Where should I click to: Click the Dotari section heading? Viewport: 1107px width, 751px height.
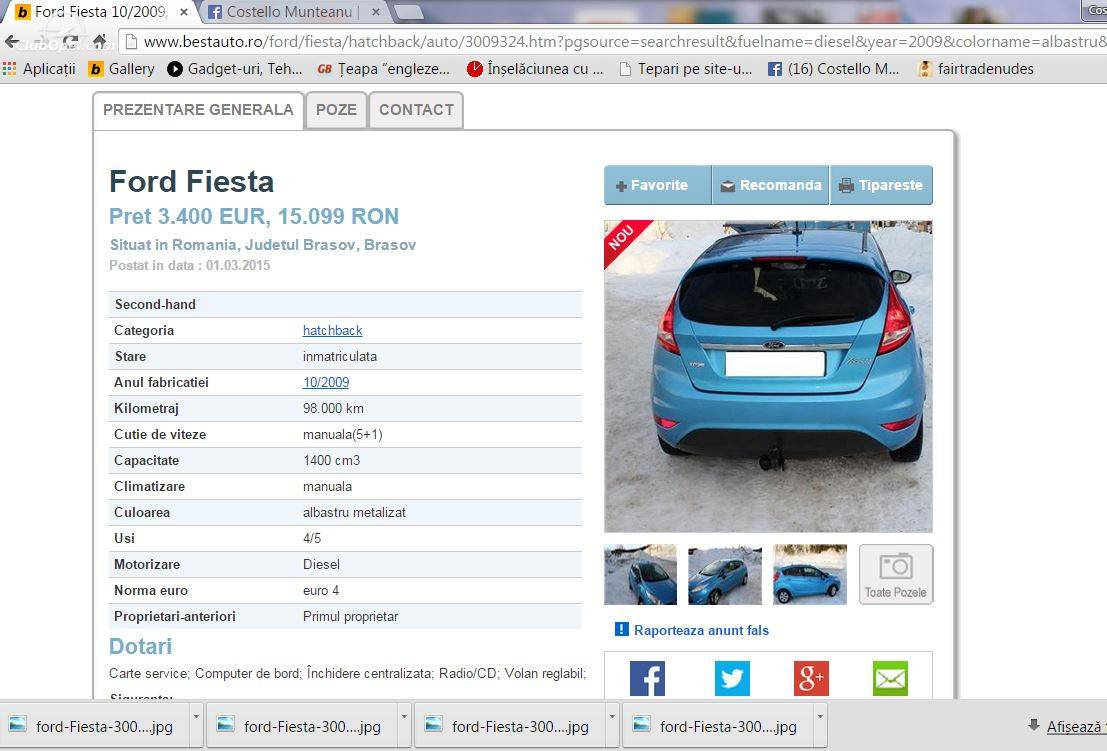pos(140,646)
